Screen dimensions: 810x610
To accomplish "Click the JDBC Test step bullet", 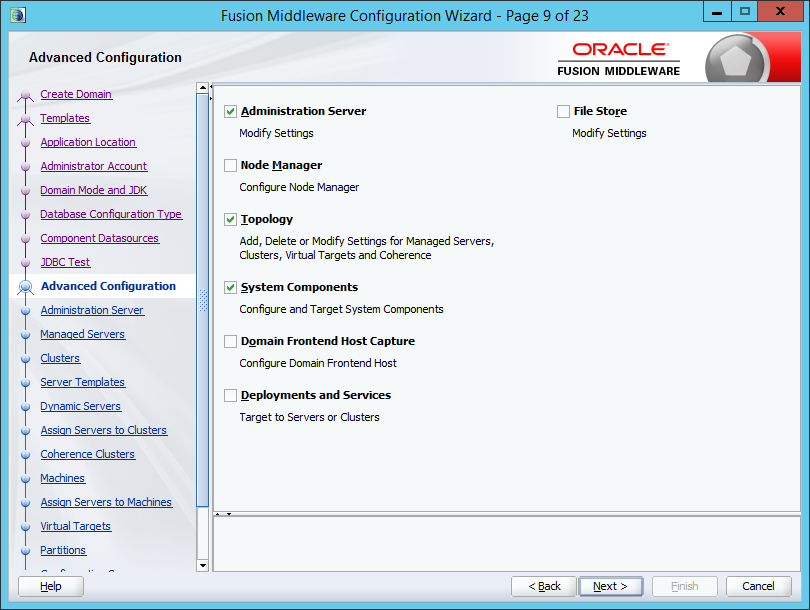I will tap(25, 263).
